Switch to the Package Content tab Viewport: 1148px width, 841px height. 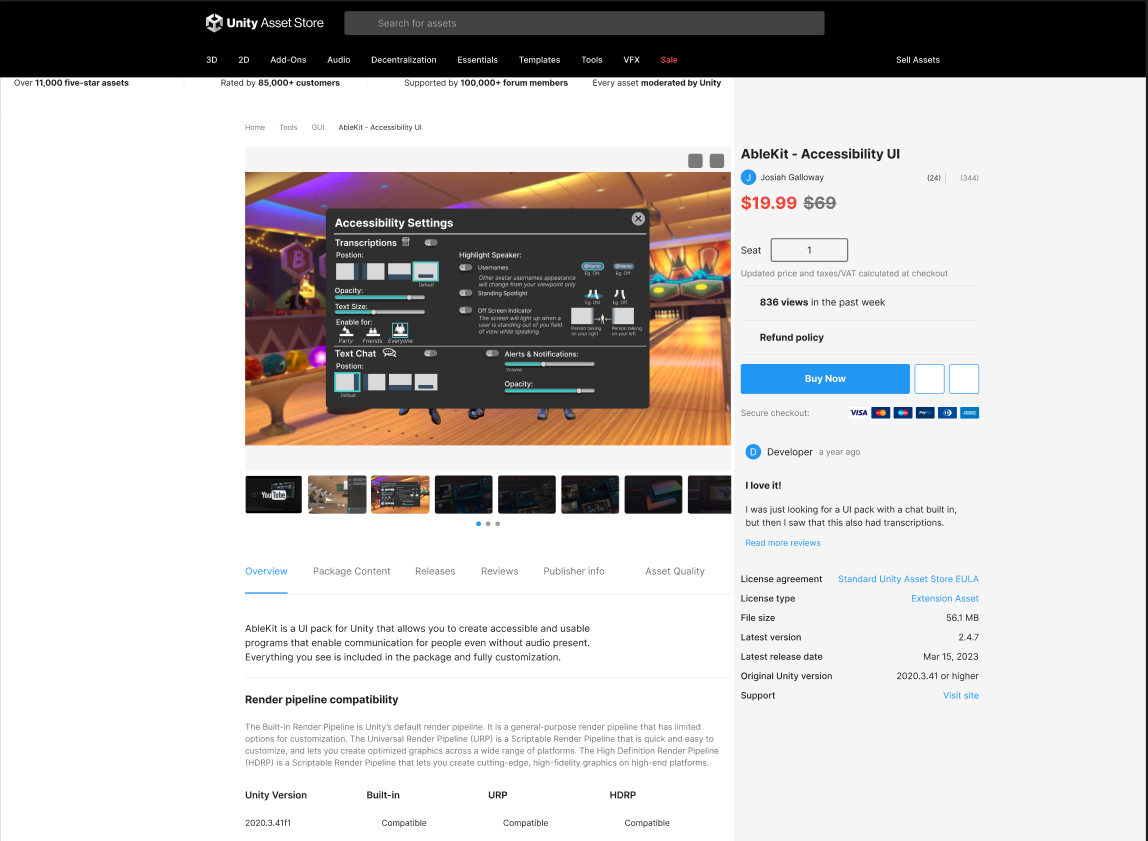pos(351,571)
